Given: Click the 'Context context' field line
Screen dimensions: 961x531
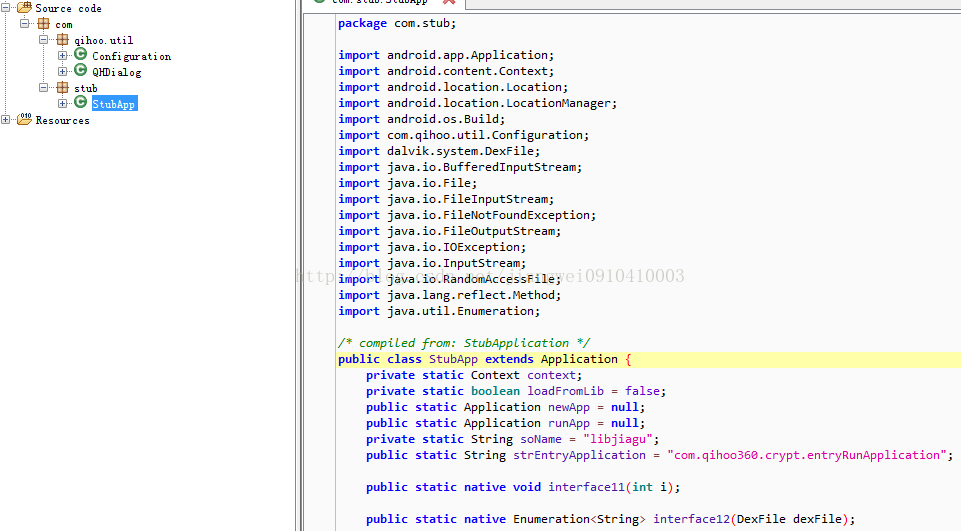Looking at the screenshot, I should coord(474,375).
